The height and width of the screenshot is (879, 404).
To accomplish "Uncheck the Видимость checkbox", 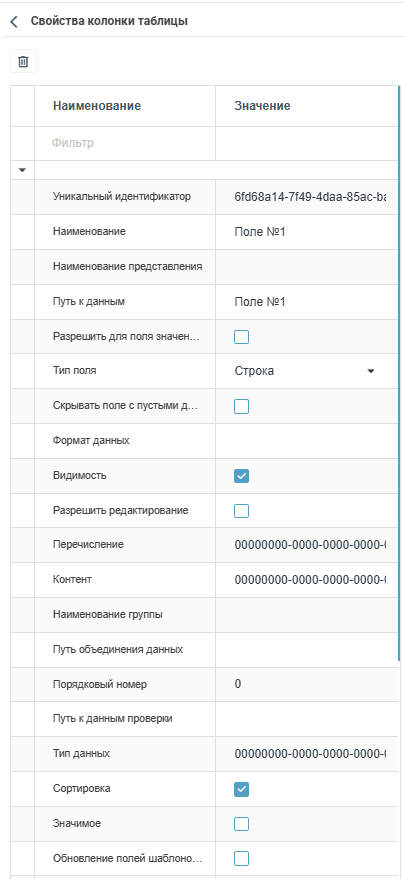I will point(242,476).
